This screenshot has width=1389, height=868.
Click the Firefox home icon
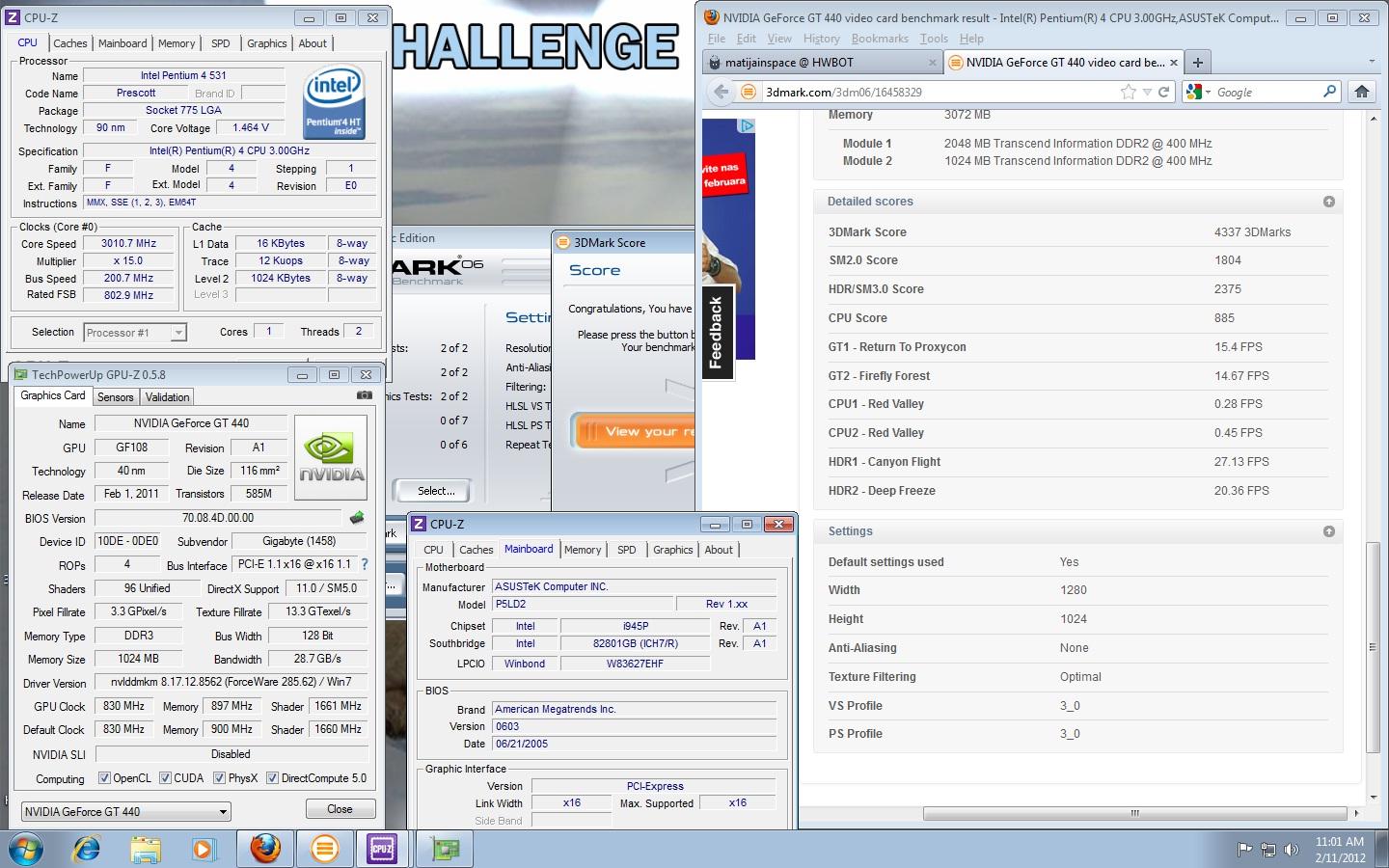(1362, 92)
